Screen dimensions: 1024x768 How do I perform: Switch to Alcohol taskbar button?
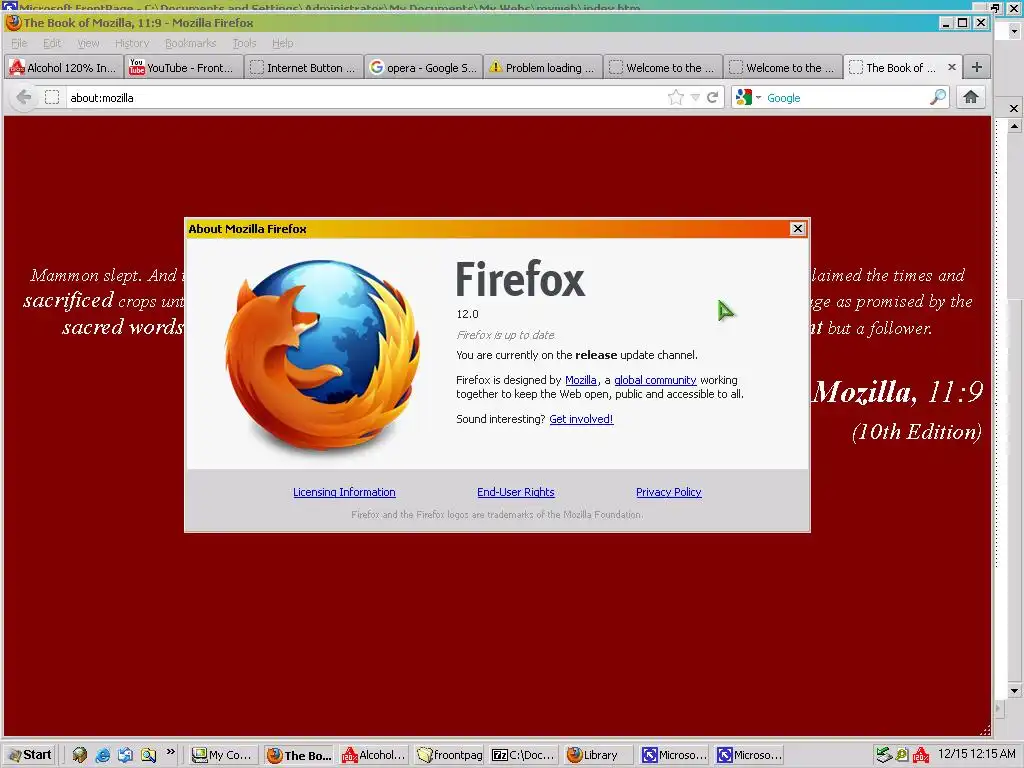click(x=374, y=755)
